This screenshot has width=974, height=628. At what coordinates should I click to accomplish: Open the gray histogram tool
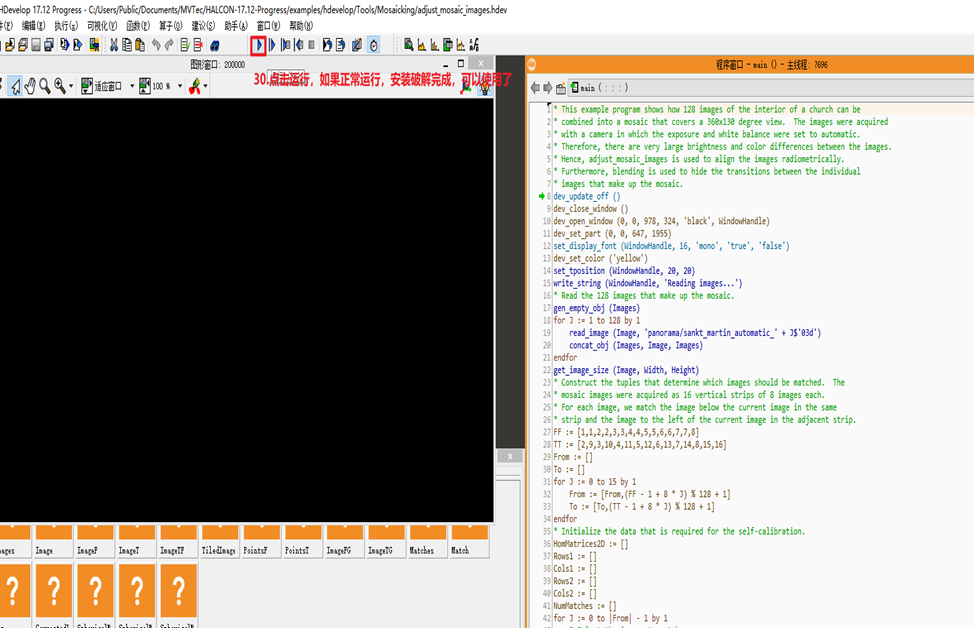point(421,45)
